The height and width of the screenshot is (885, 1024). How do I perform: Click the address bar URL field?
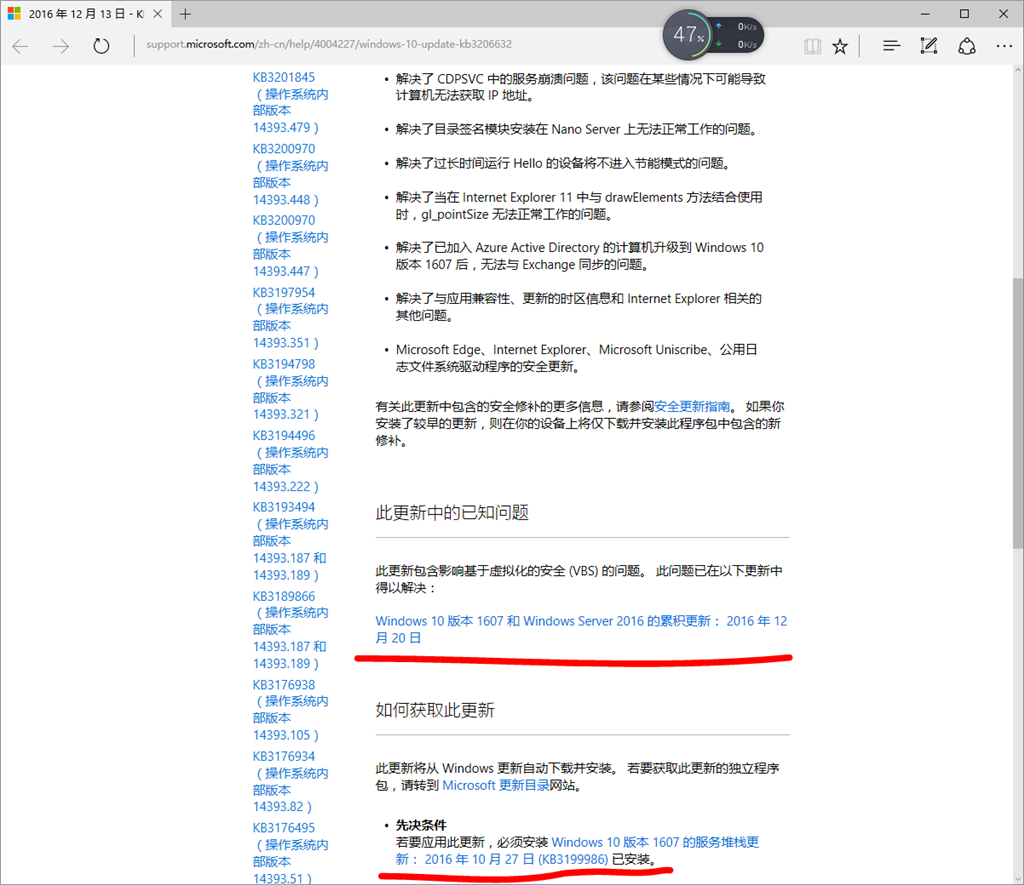pyautogui.click(x=329, y=44)
